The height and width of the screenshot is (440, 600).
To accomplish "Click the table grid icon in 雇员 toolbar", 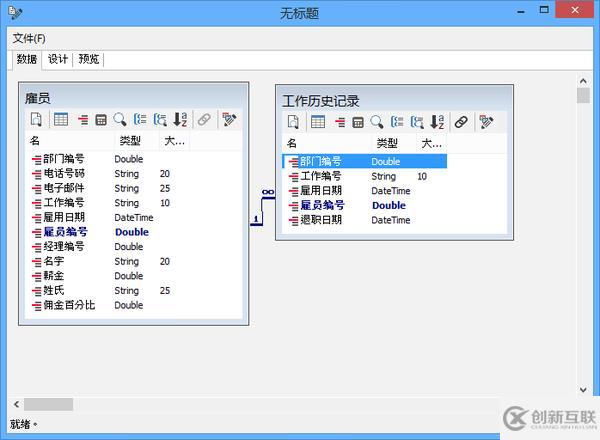I will [x=61, y=119].
